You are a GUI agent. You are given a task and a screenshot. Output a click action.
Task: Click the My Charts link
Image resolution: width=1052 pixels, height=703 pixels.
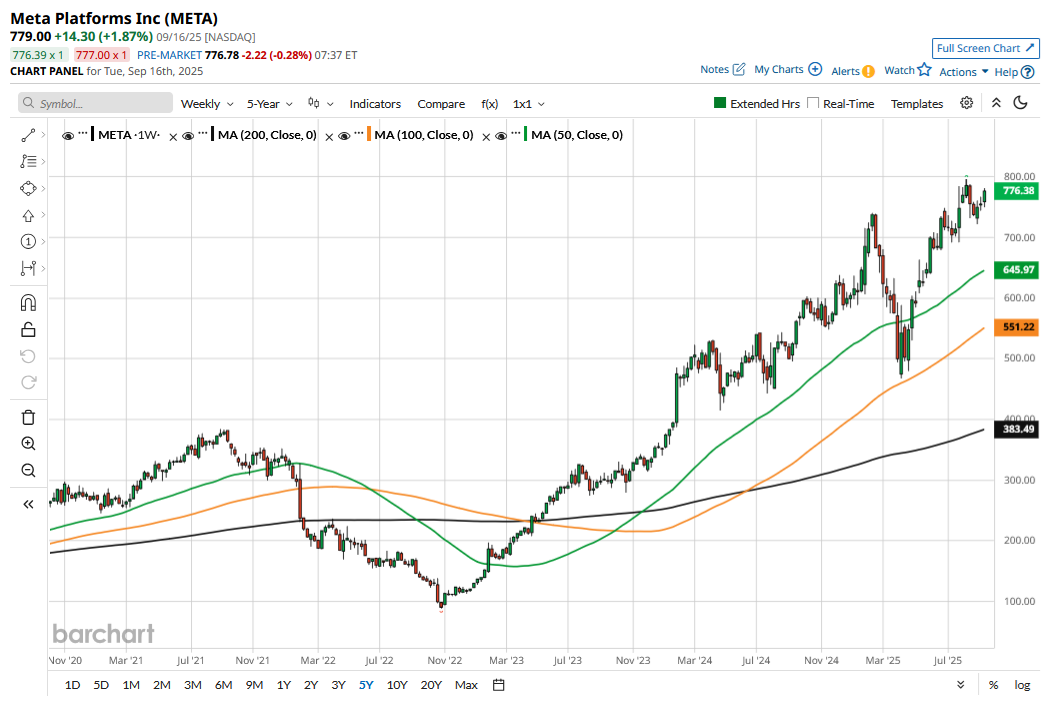[778, 69]
